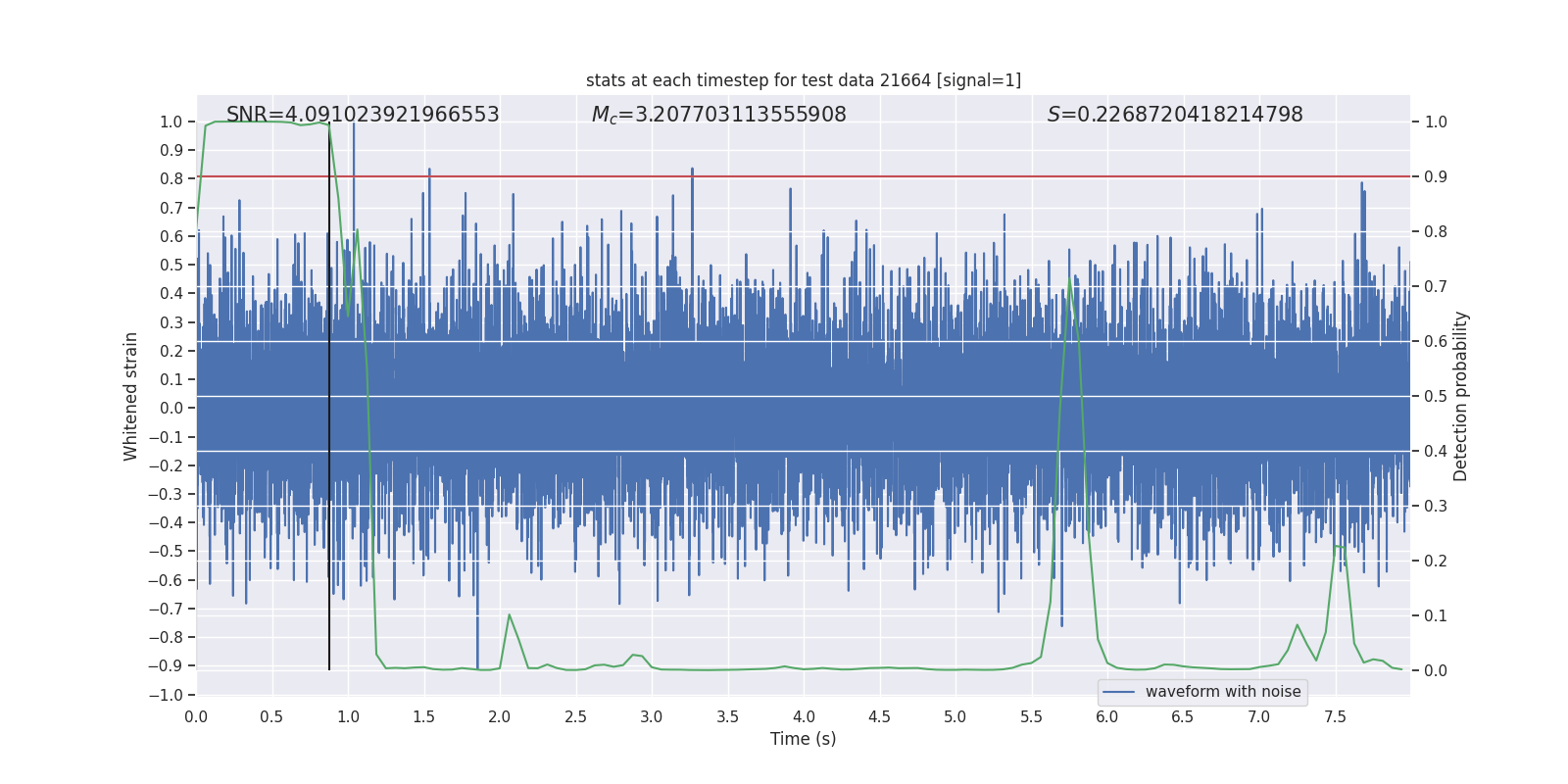Click the 0.0 tick on Detection probability axis
Image resolution: width=1568 pixels, height=784 pixels.
pos(1436,671)
